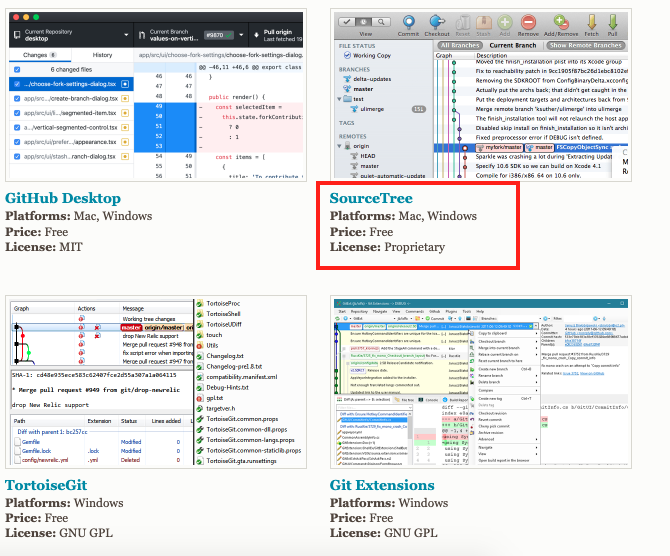The height and width of the screenshot is (556, 670).
Task: Uncheck the stash ranch-dialog.tsx file checkbox
Action: [x=17, y=156]
